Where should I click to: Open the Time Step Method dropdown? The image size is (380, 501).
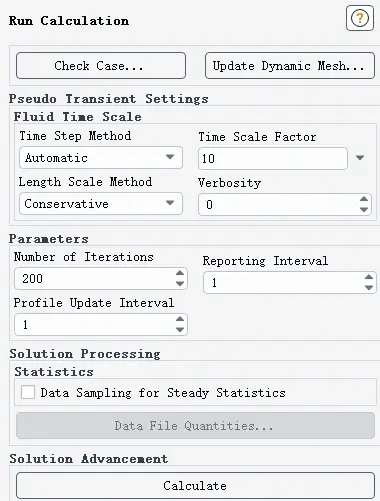[x=101, y=157]
